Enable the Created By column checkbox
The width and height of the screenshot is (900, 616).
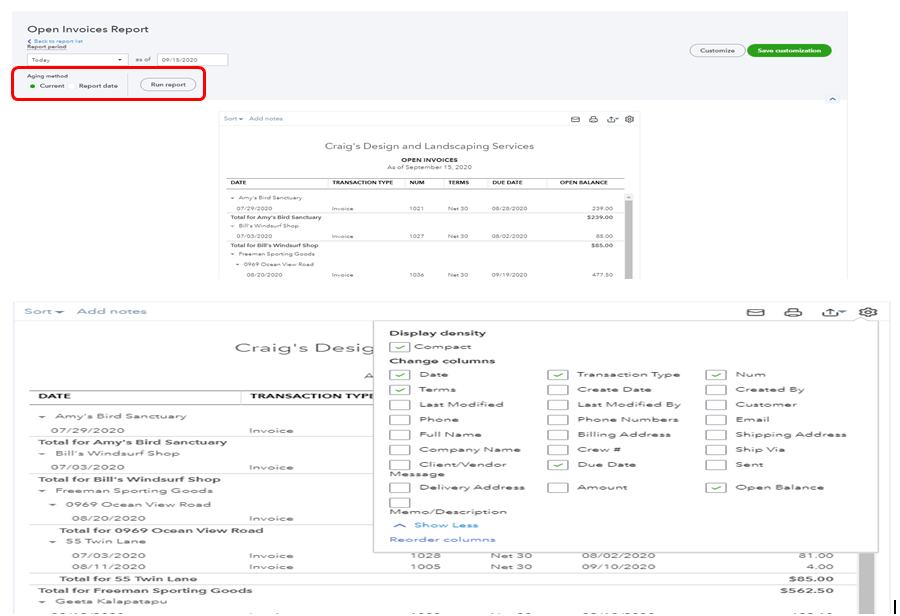pyautogui.click(x=716, y=389)
